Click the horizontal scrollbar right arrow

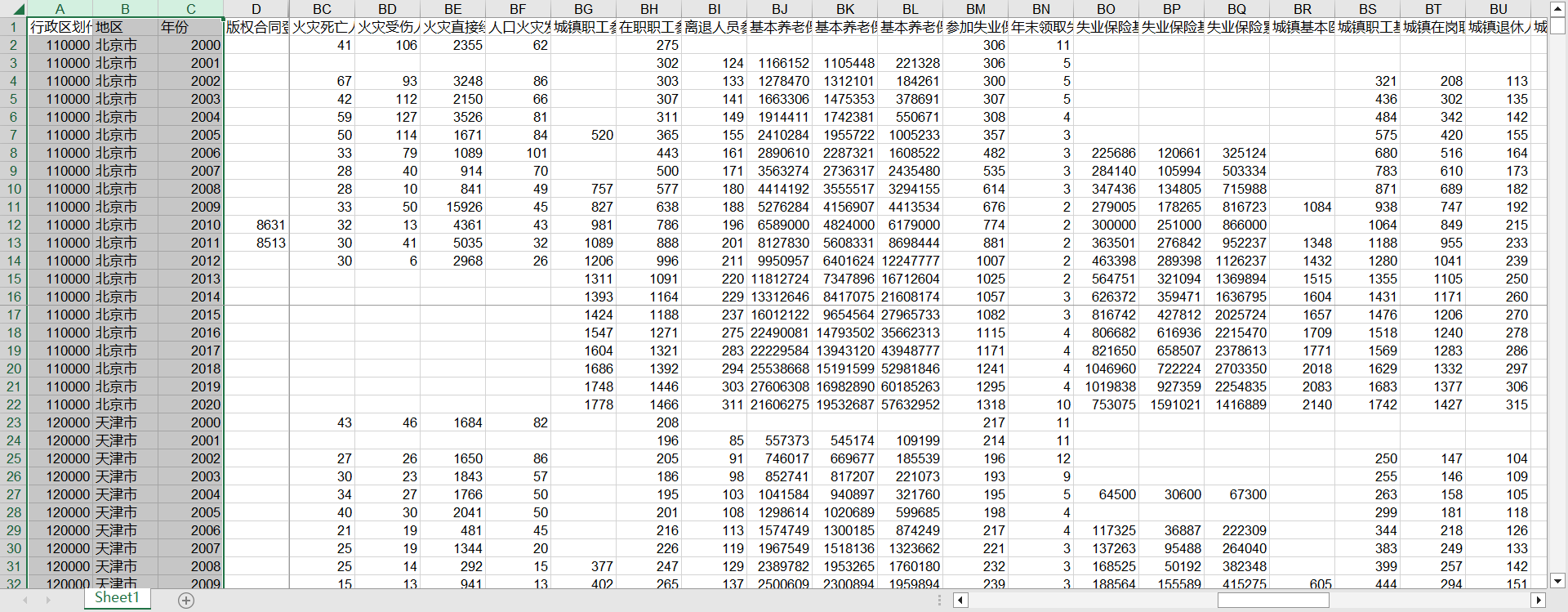[1538, 601]
